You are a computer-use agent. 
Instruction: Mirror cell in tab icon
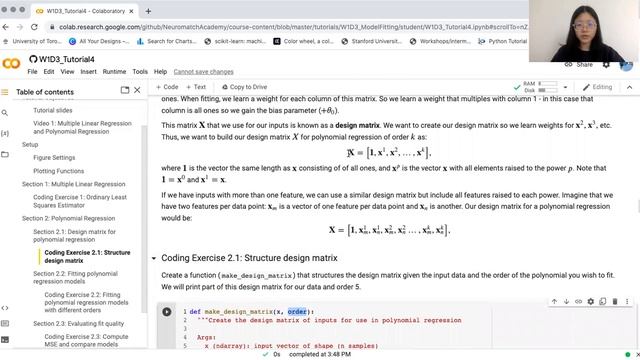603,302
